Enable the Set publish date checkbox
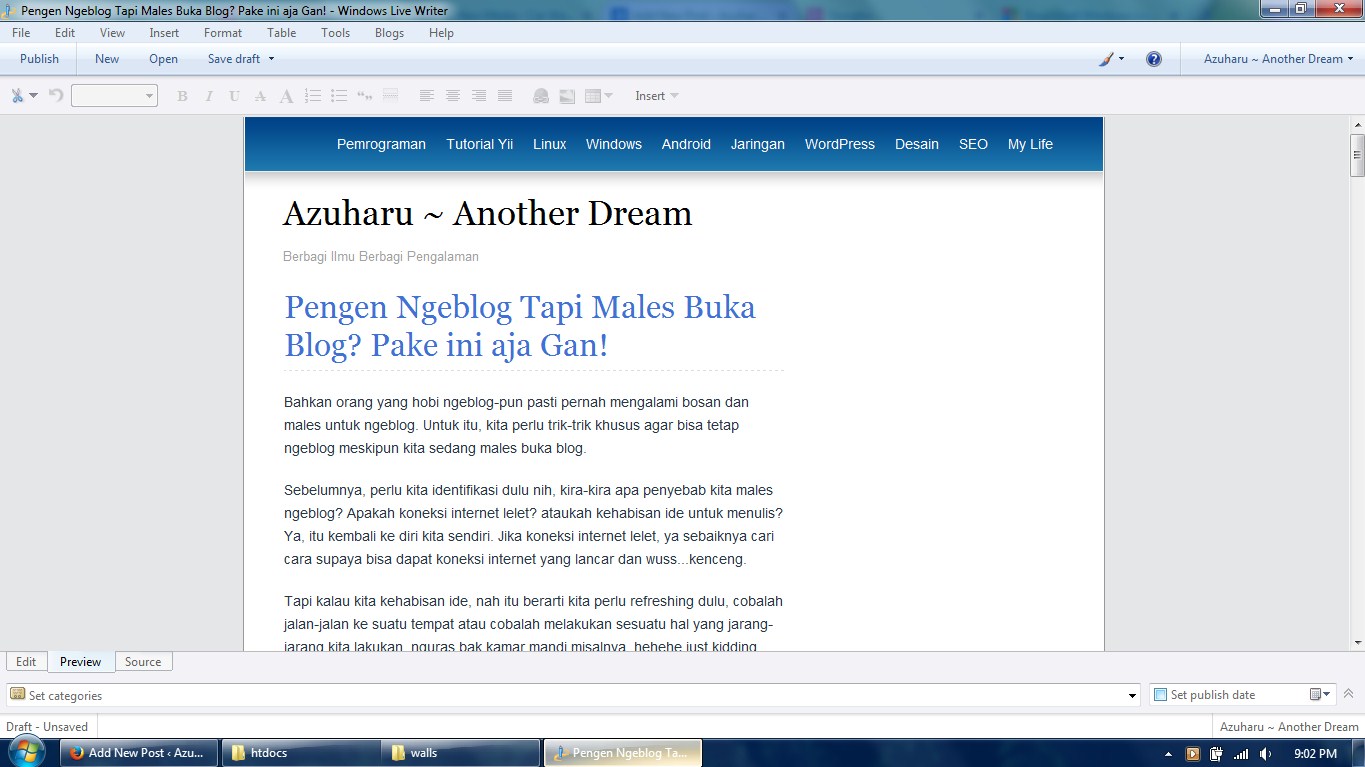The image size is (1365, 767). (1160, 695)
